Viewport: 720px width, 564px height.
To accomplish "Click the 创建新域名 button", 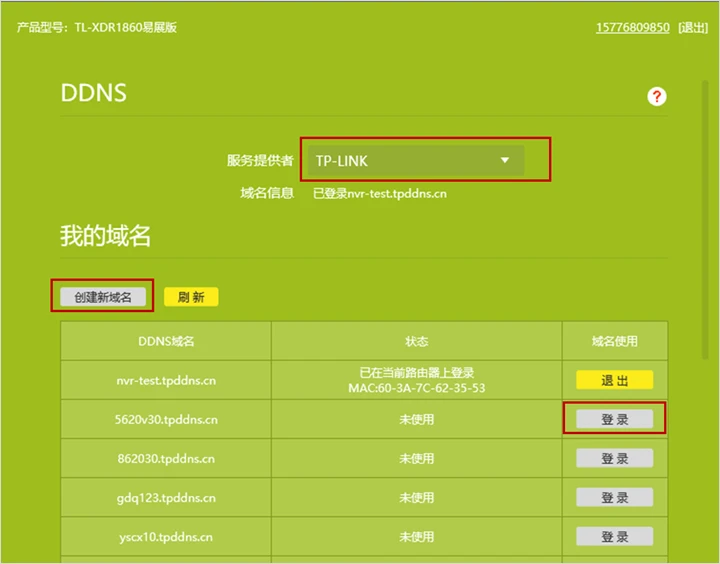I will pos(103,297).
